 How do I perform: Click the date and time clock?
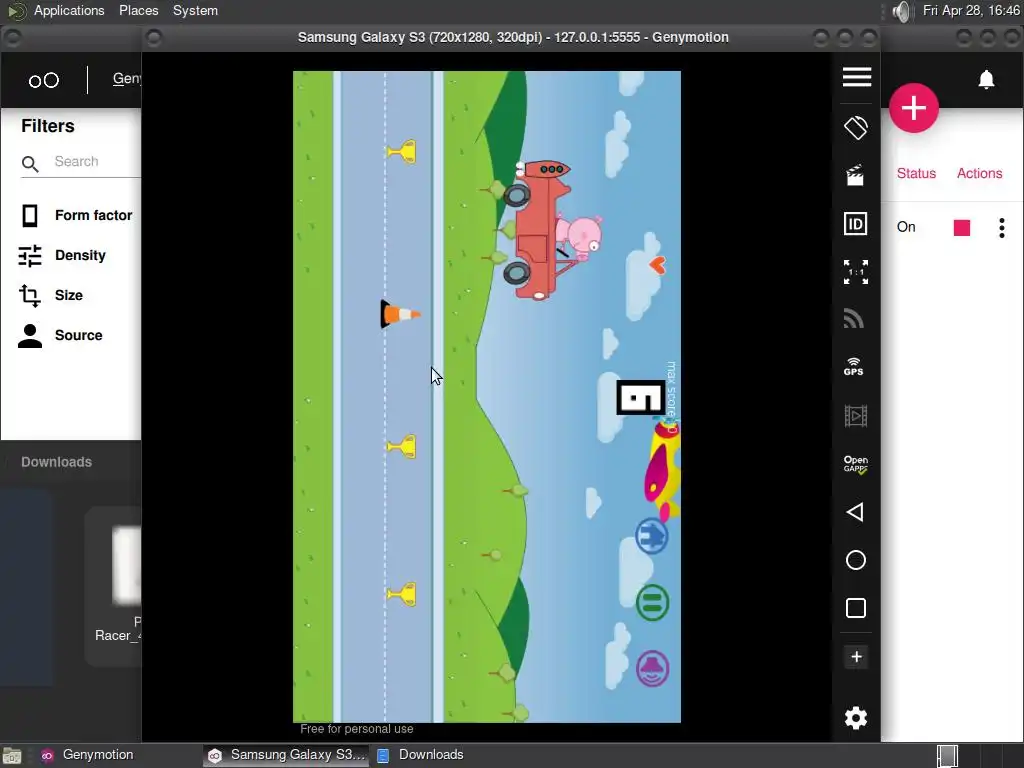click(971, 10)
